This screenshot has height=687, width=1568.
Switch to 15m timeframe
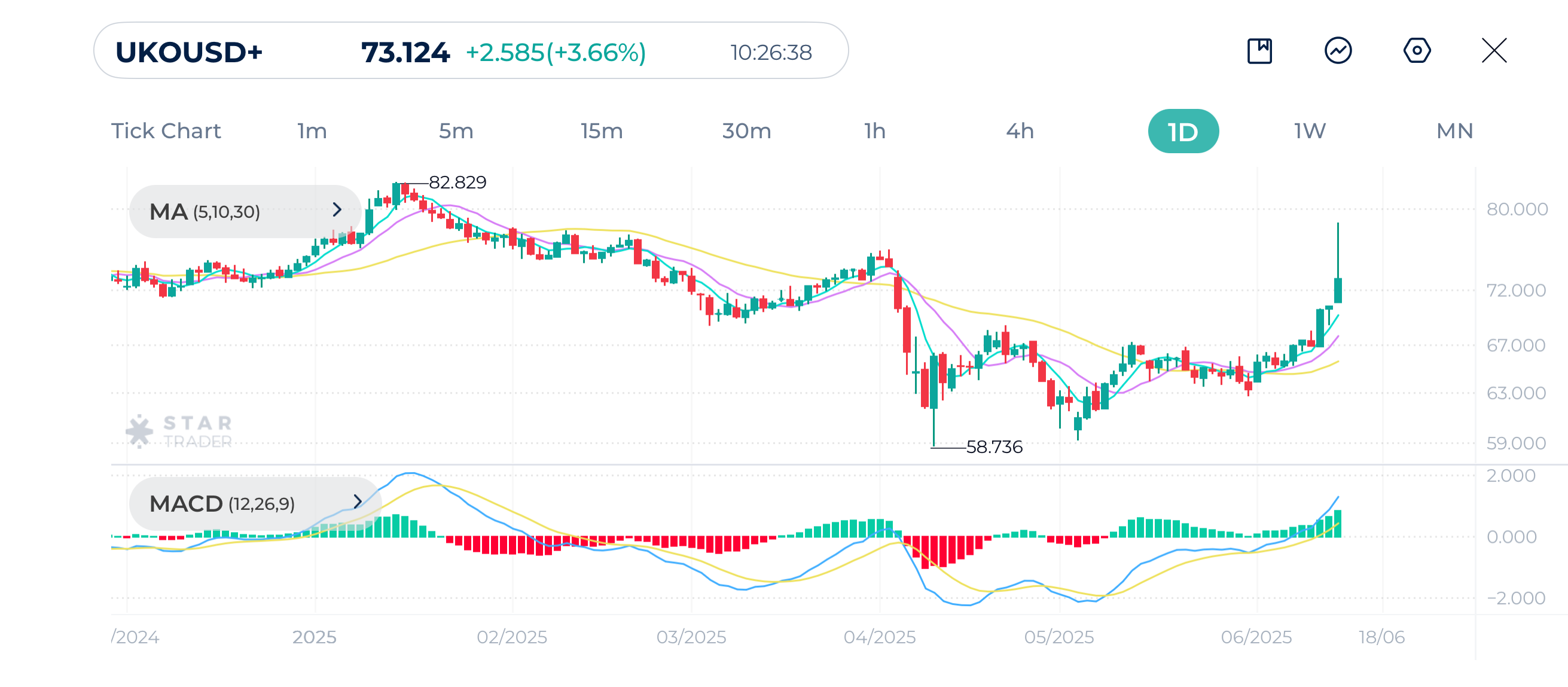pyautogui.click(x=602, y=131)
